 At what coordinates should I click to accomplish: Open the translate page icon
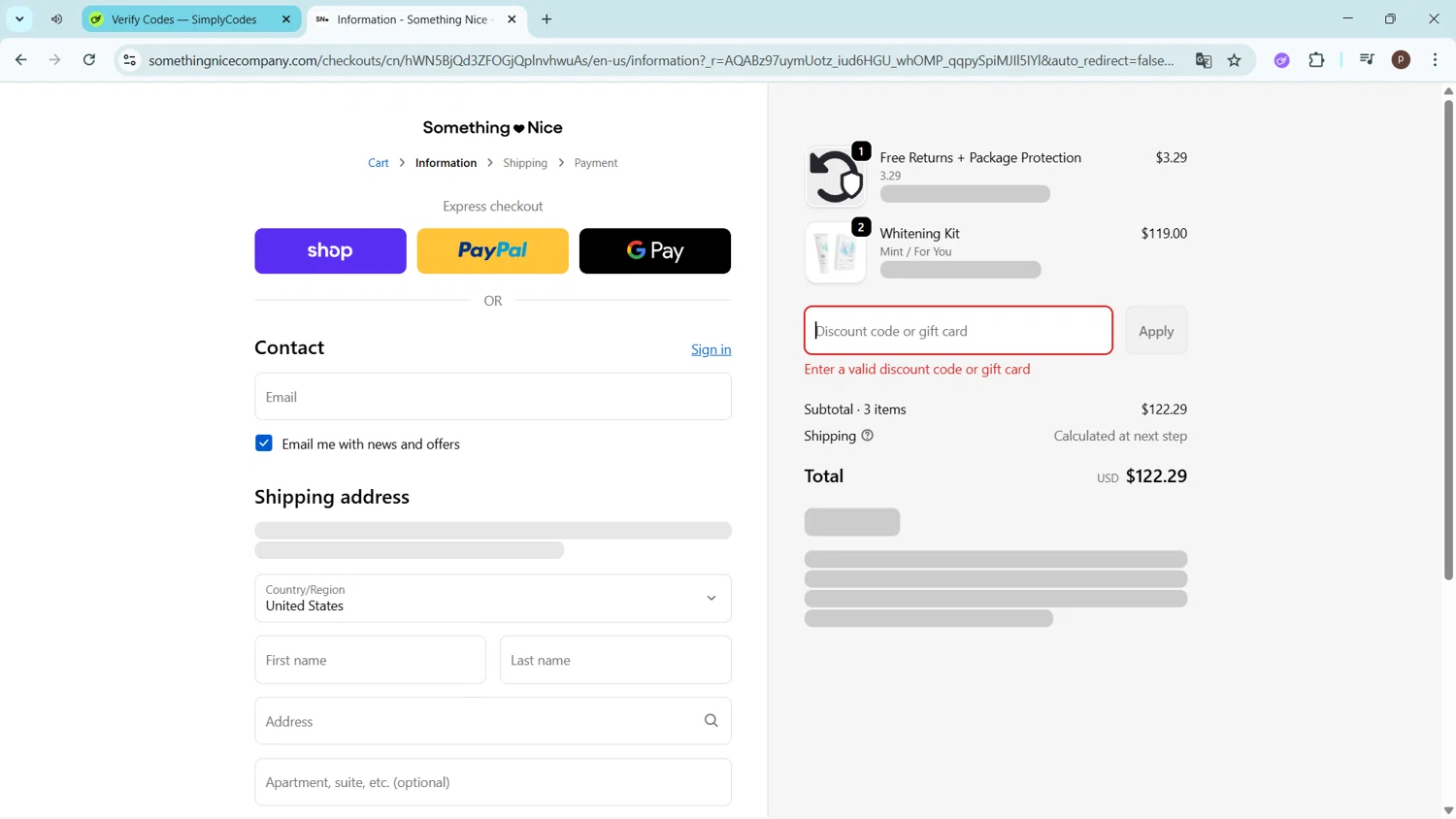1204,60
